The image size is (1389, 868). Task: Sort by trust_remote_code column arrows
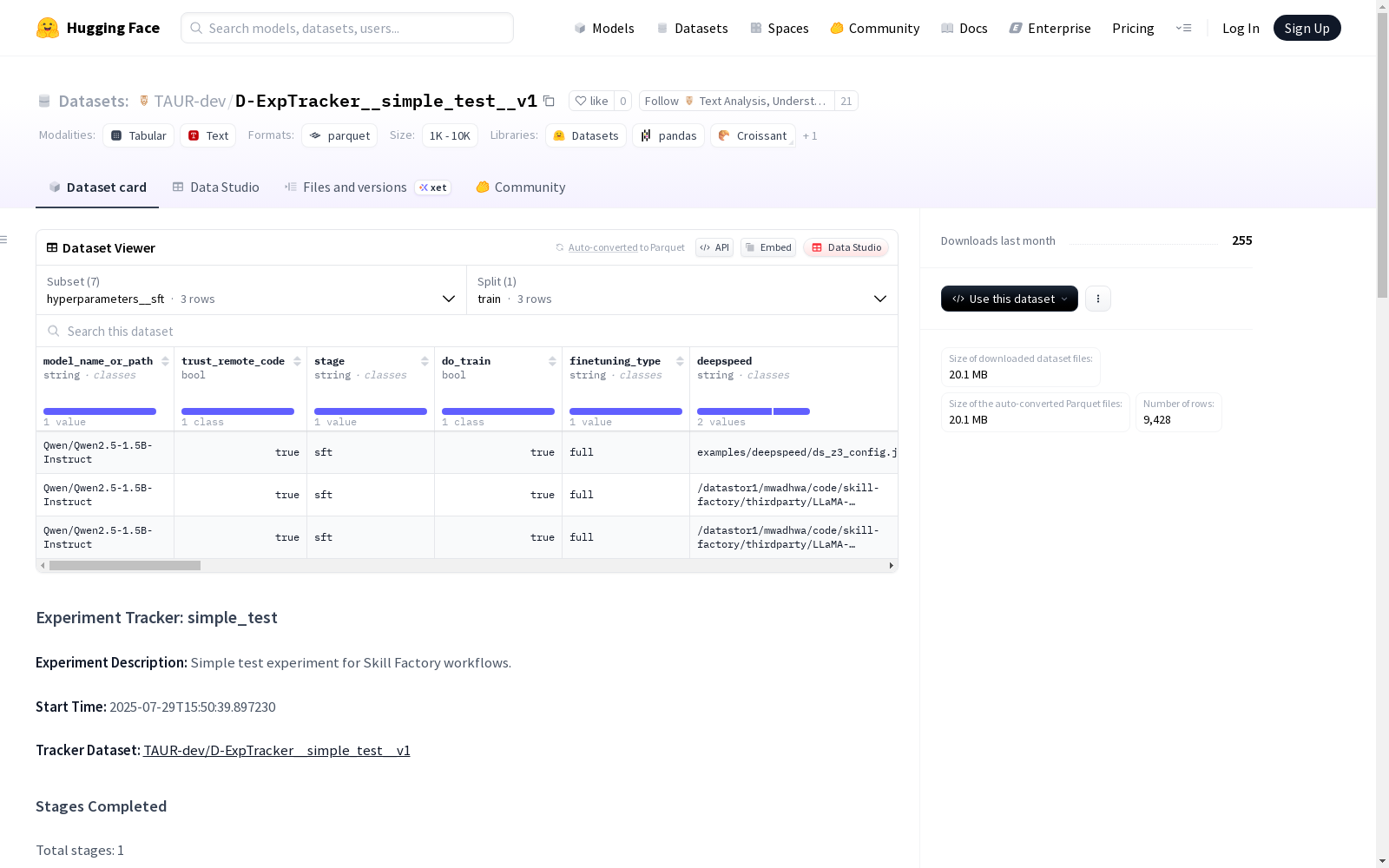pyautogui.click(x=298, y=361)
